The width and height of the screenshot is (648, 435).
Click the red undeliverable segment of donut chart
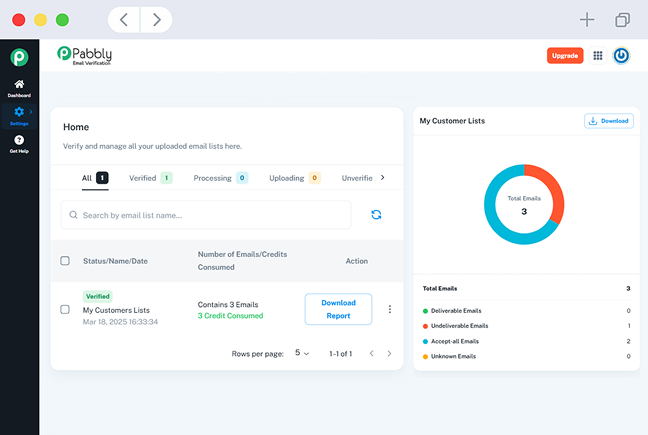pyautogui.click(x=554, y=192)
